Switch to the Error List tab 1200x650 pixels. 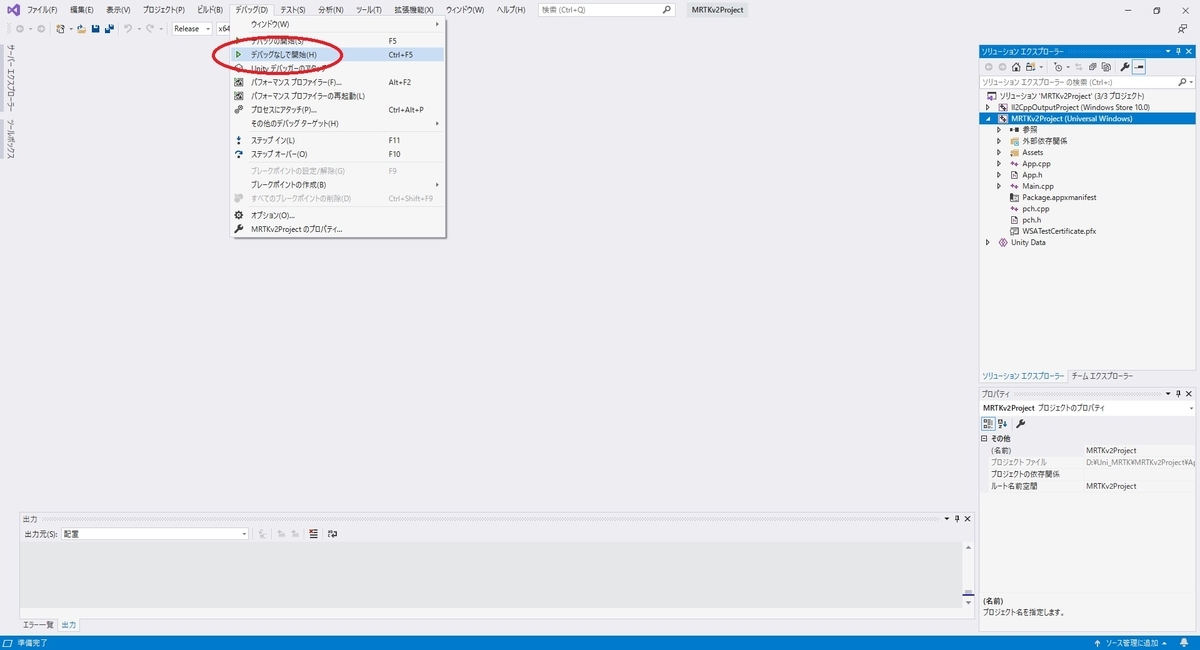(x=39, y=625)
